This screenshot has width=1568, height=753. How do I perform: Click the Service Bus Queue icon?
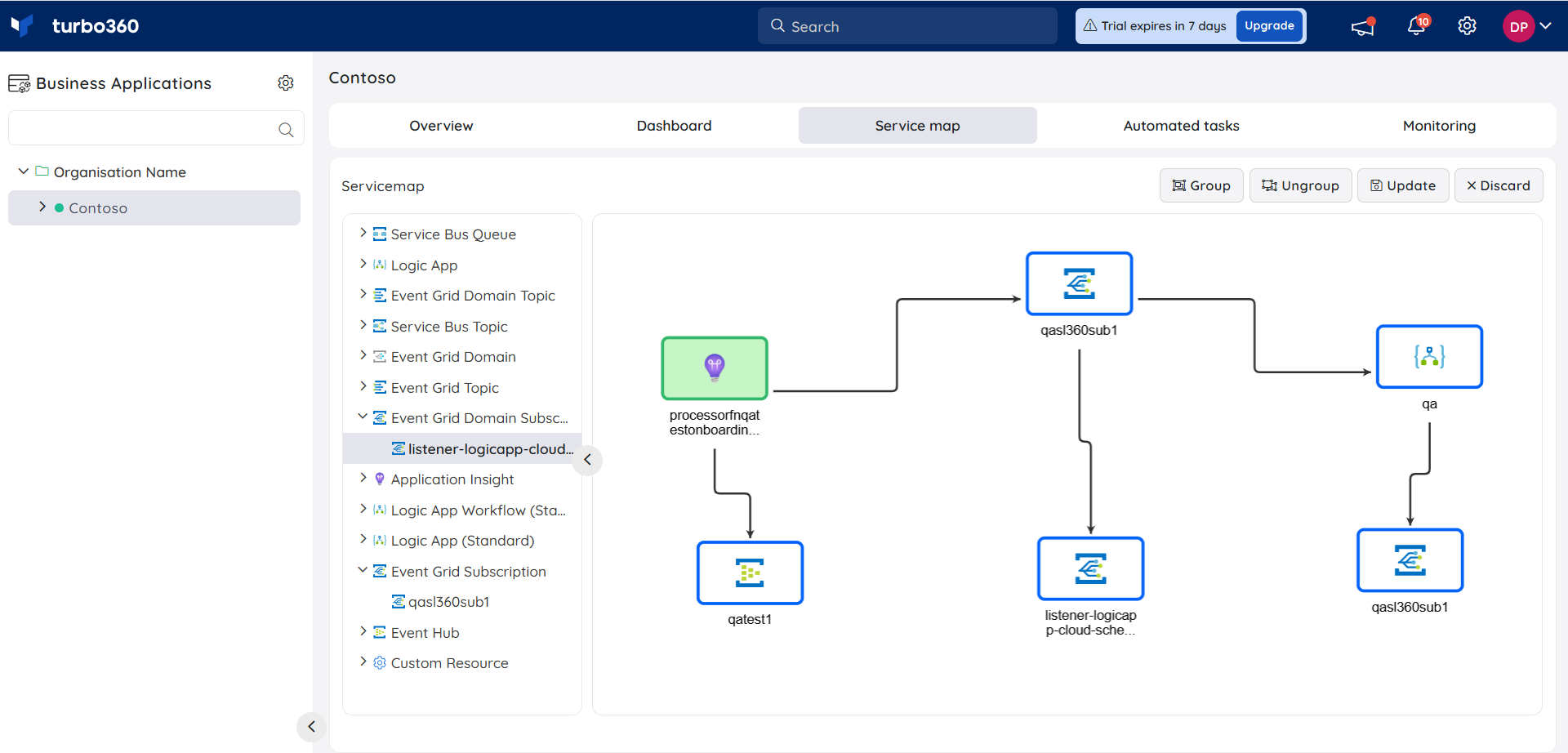[x=380, y=234]
